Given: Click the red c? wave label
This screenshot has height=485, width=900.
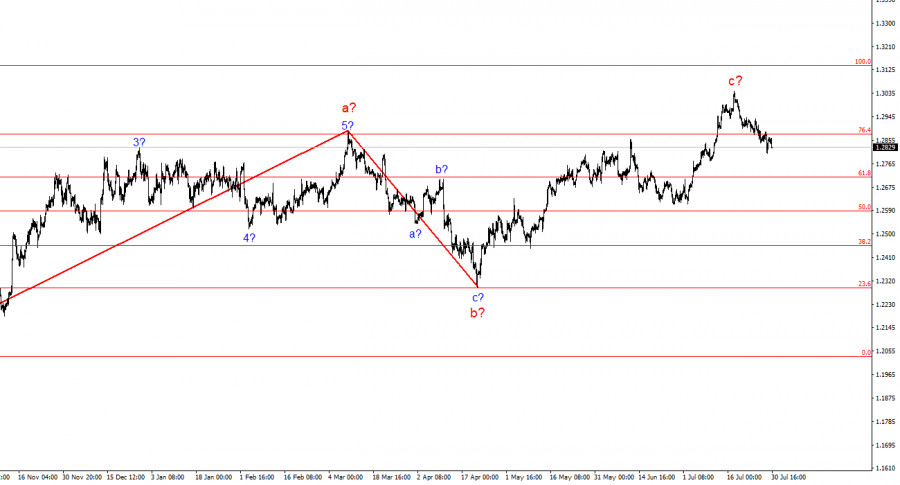Looking at the screenshot, I should click(x=736, y=81).
